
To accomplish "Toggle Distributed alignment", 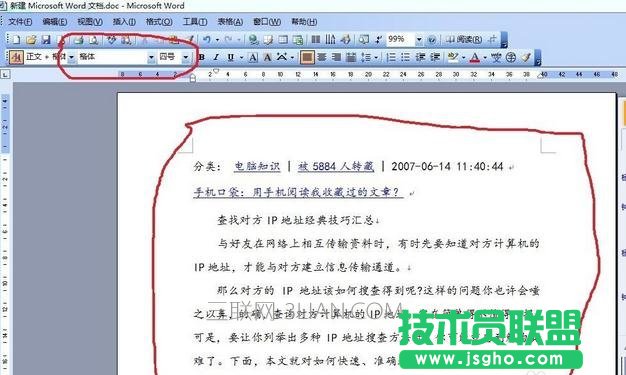I will (351, 57).
